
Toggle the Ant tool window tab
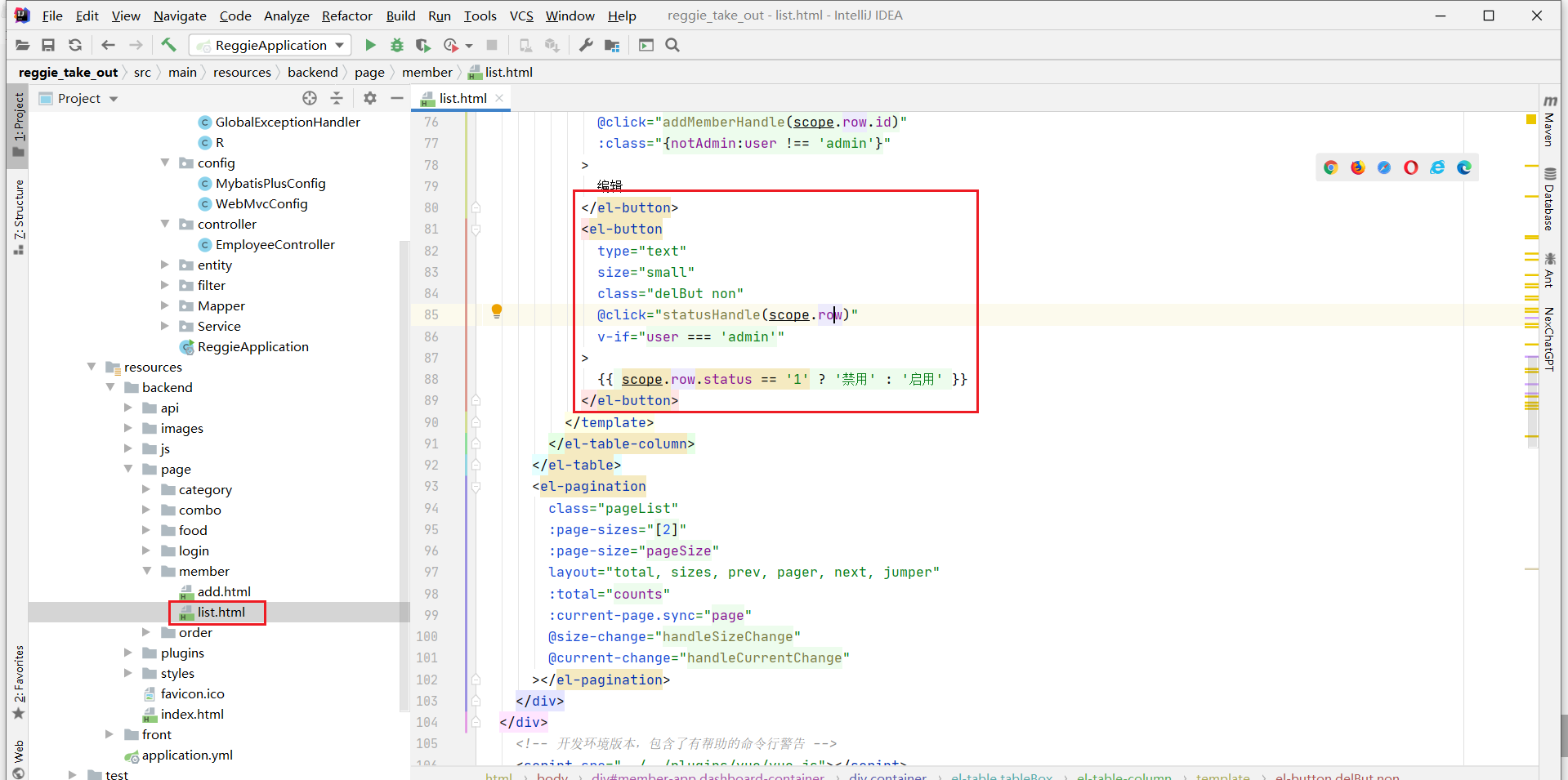point(1549,270)
